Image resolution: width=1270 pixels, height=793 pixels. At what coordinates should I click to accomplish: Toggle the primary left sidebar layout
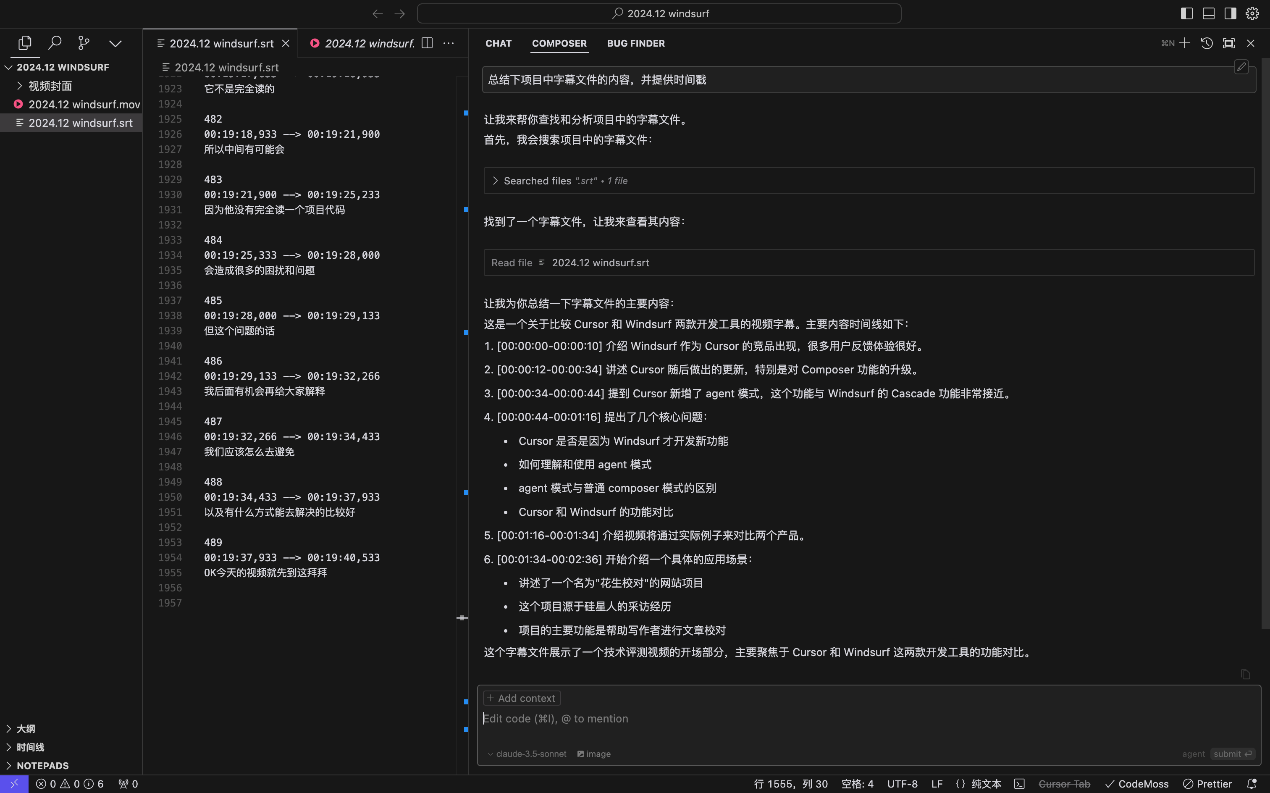click(x=1187, y=14)
